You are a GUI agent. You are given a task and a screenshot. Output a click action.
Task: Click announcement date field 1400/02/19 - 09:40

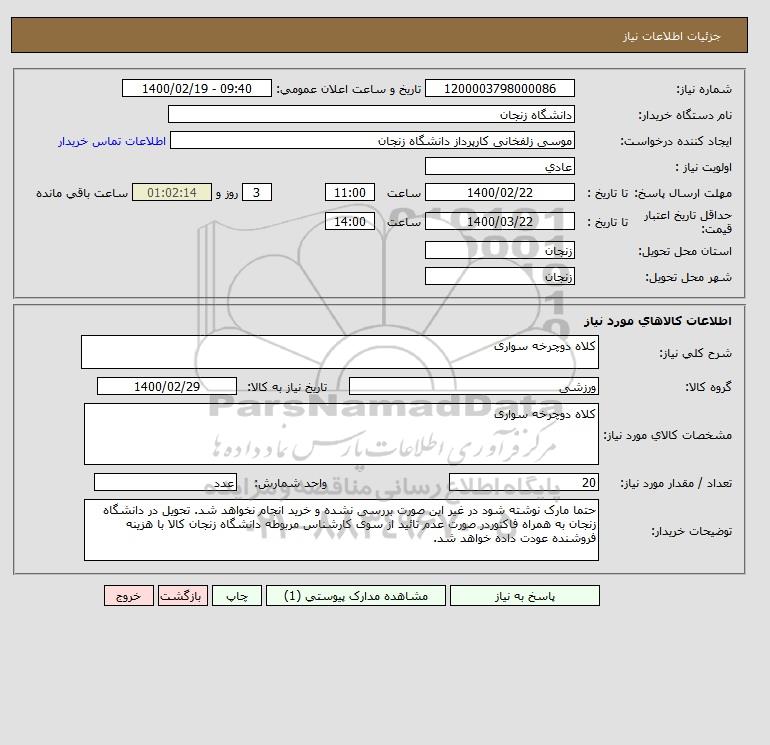point(196,88)
